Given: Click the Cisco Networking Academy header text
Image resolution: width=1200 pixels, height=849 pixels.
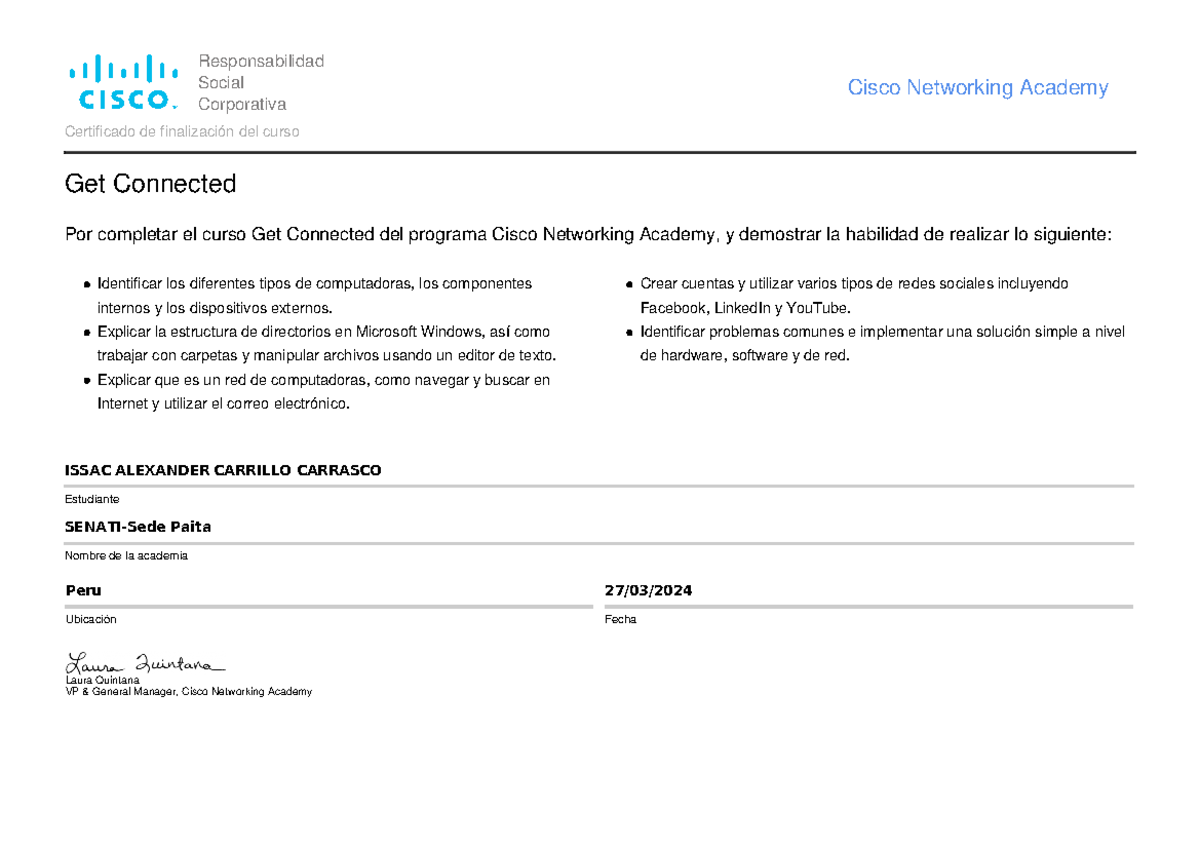Looking at the screenshot, I should 977,88.
